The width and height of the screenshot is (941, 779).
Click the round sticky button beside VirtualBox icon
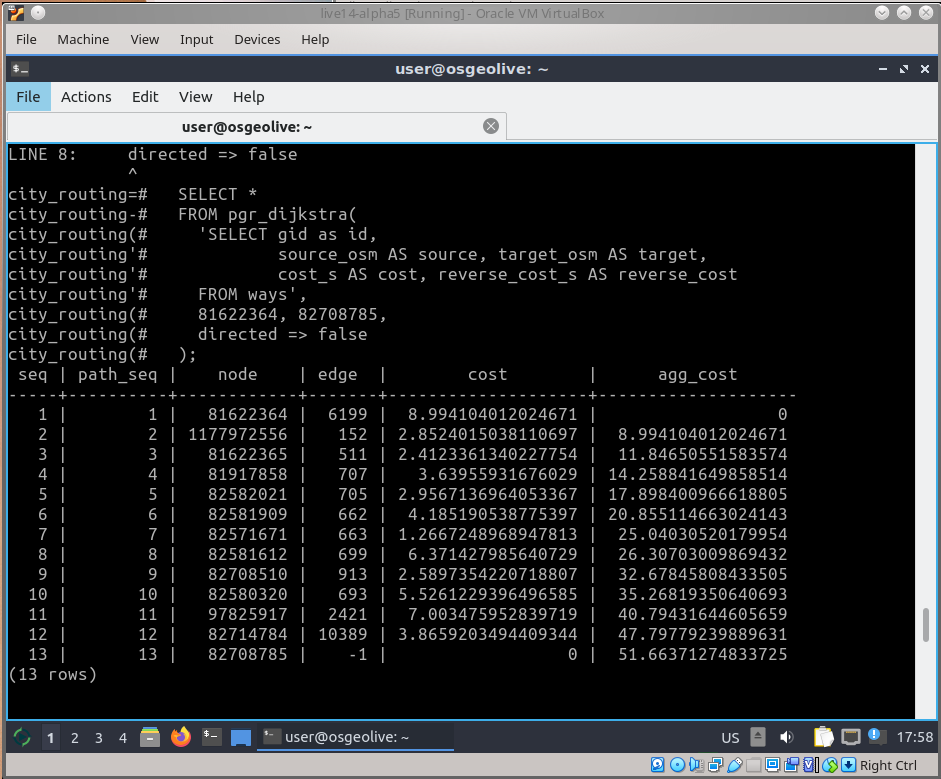[x=38, y=13]
